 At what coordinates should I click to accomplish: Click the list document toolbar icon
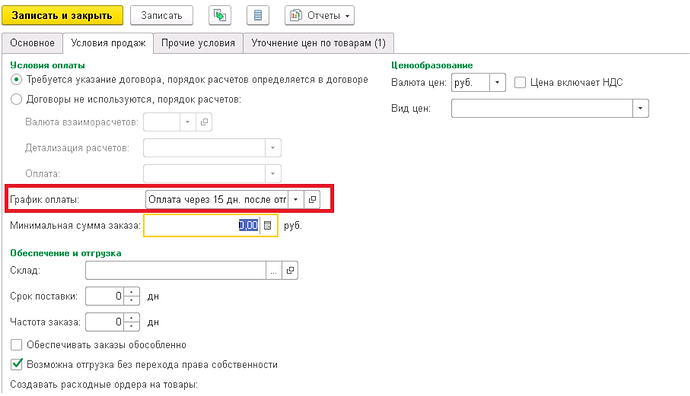click(258, 15)
